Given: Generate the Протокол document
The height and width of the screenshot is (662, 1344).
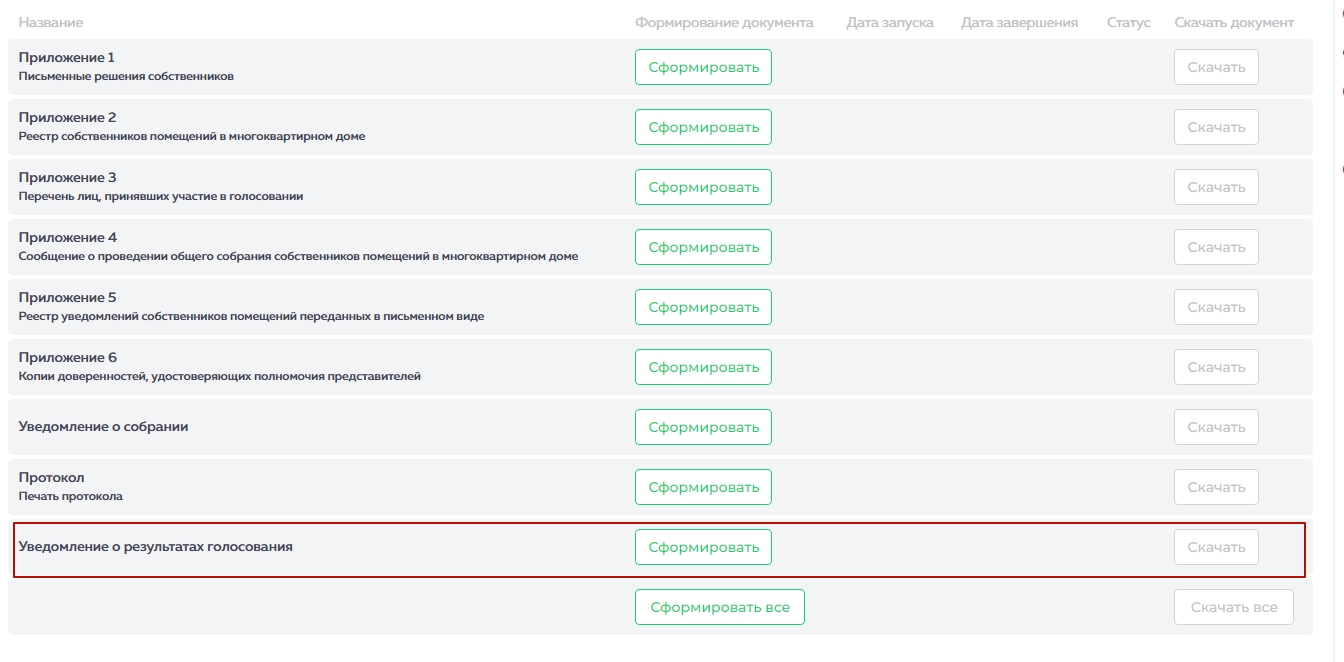Looking at the screenshot, I should click(x=703, y=487).
